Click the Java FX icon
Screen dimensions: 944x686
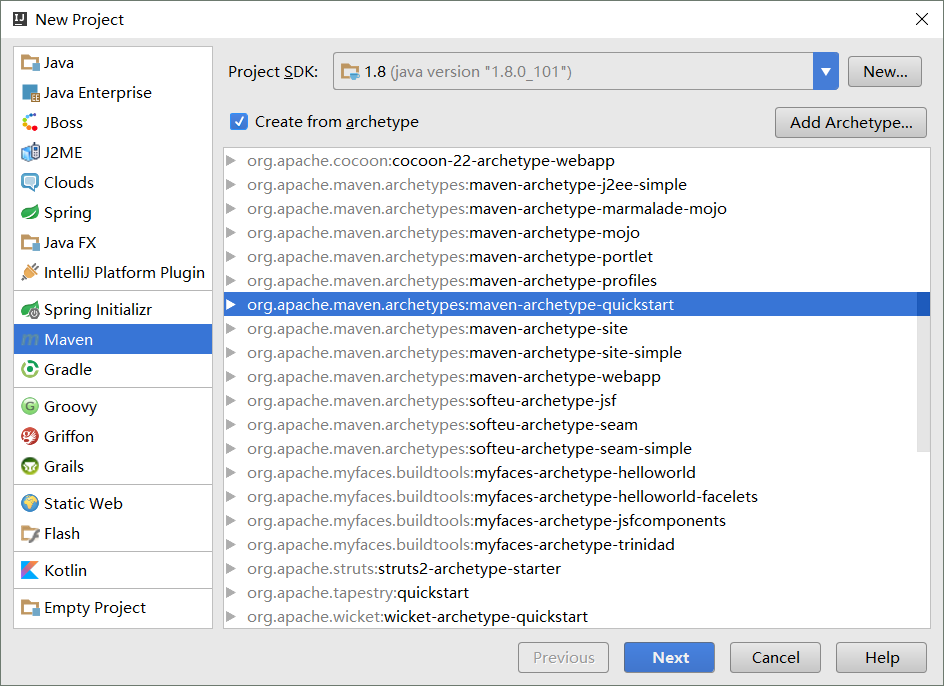pyautogui.click(x=30, y=243)
